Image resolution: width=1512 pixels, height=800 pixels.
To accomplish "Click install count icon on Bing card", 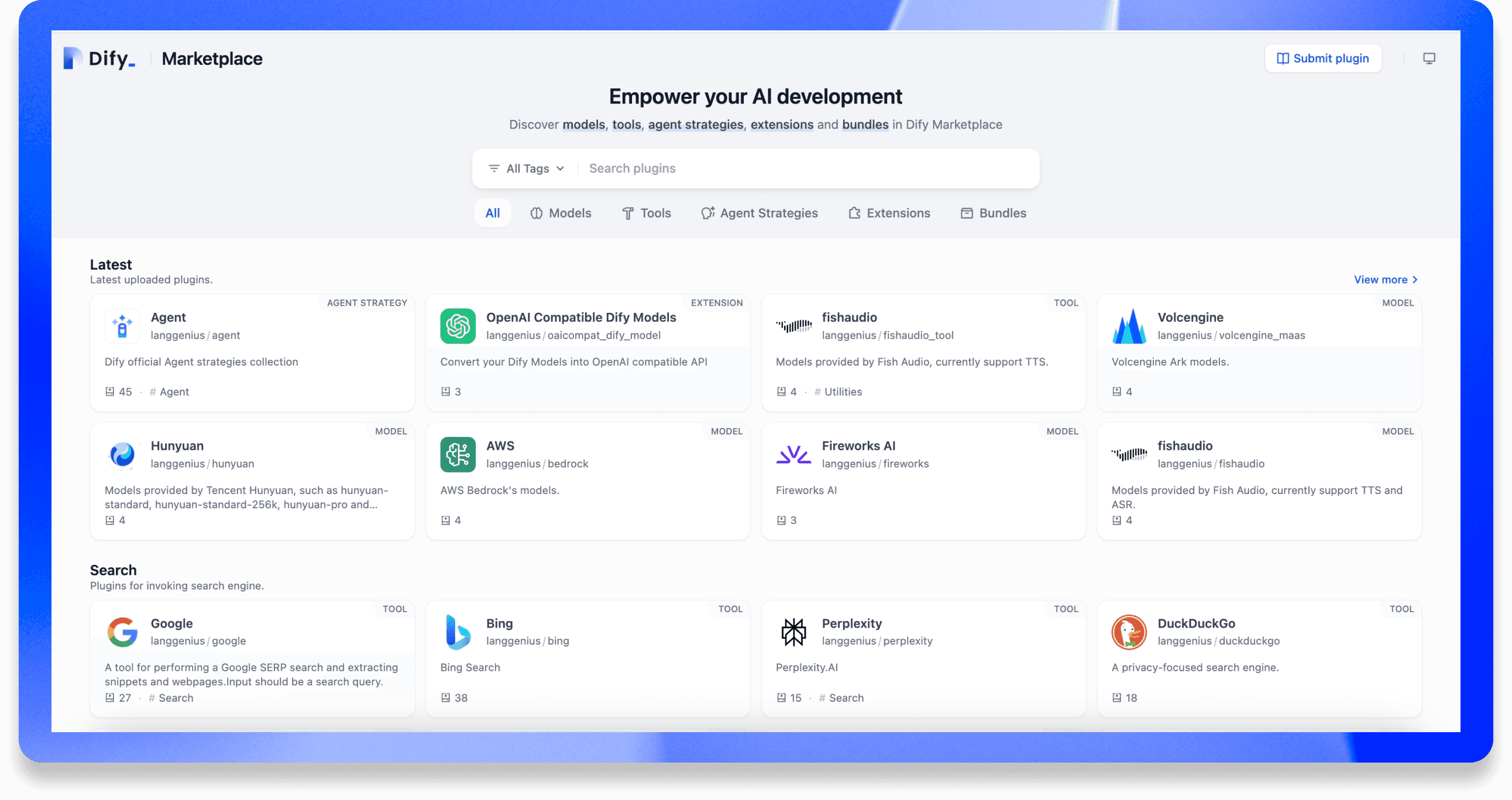I will pyautogui.click(x=445, y=698).
